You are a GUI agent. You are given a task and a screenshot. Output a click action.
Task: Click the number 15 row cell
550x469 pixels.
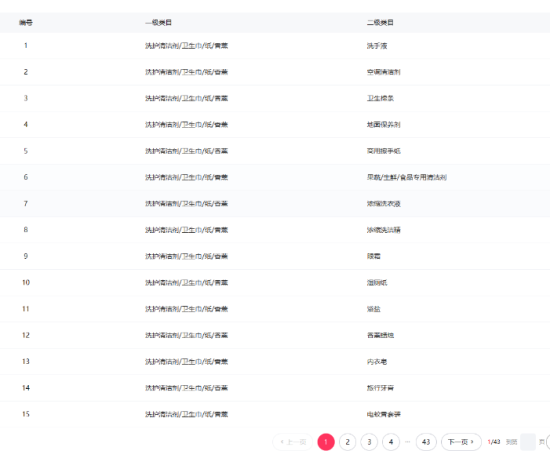[x=26, y=414]
